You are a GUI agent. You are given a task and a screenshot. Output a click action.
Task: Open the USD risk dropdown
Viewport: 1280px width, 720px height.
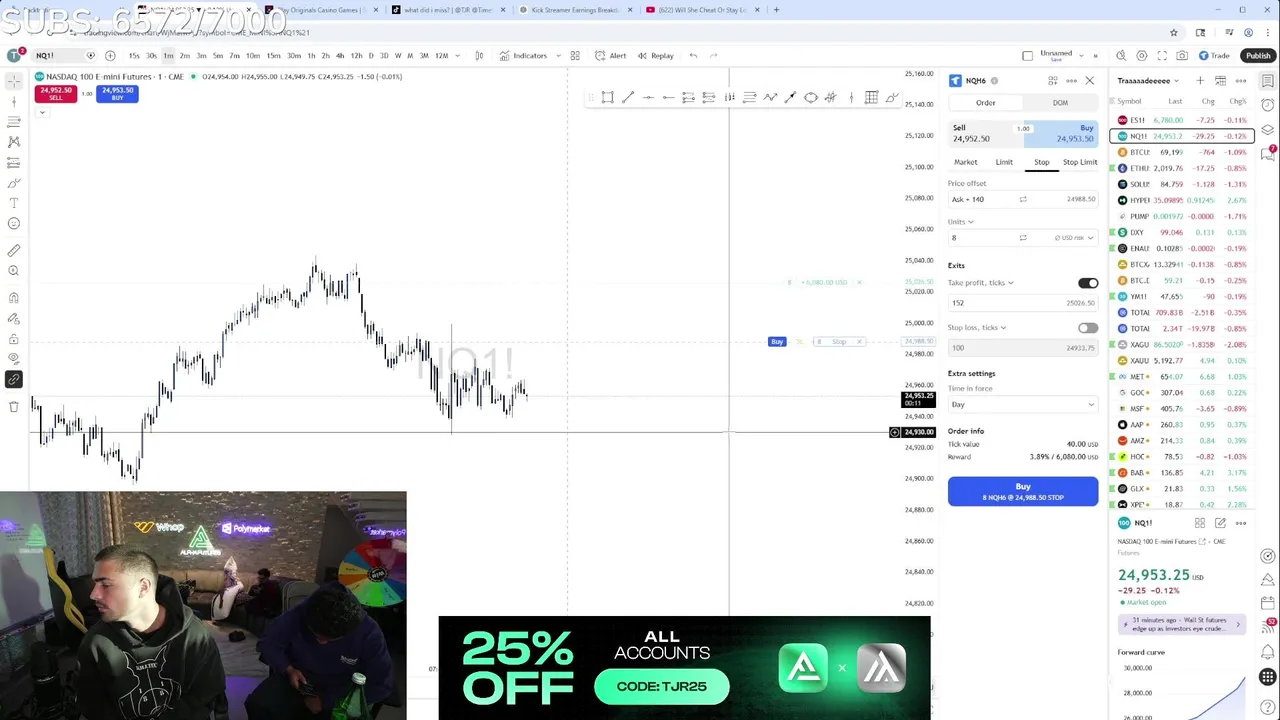(x=1074, y=238)
